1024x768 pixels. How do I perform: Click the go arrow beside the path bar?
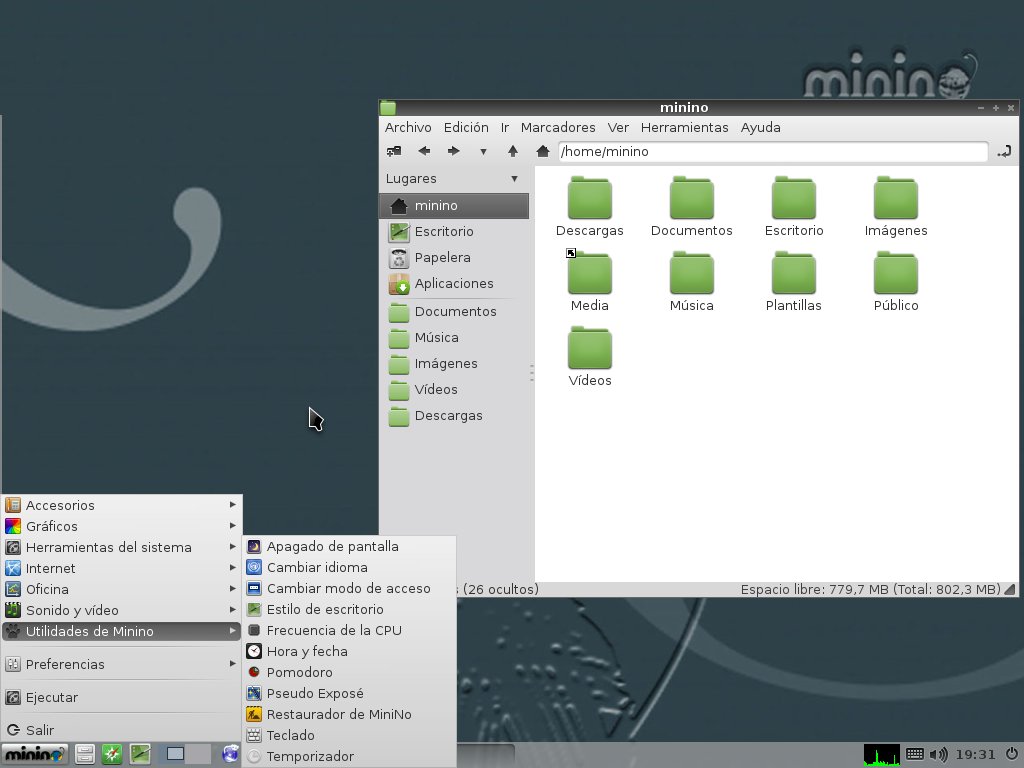click(1004, 151)
